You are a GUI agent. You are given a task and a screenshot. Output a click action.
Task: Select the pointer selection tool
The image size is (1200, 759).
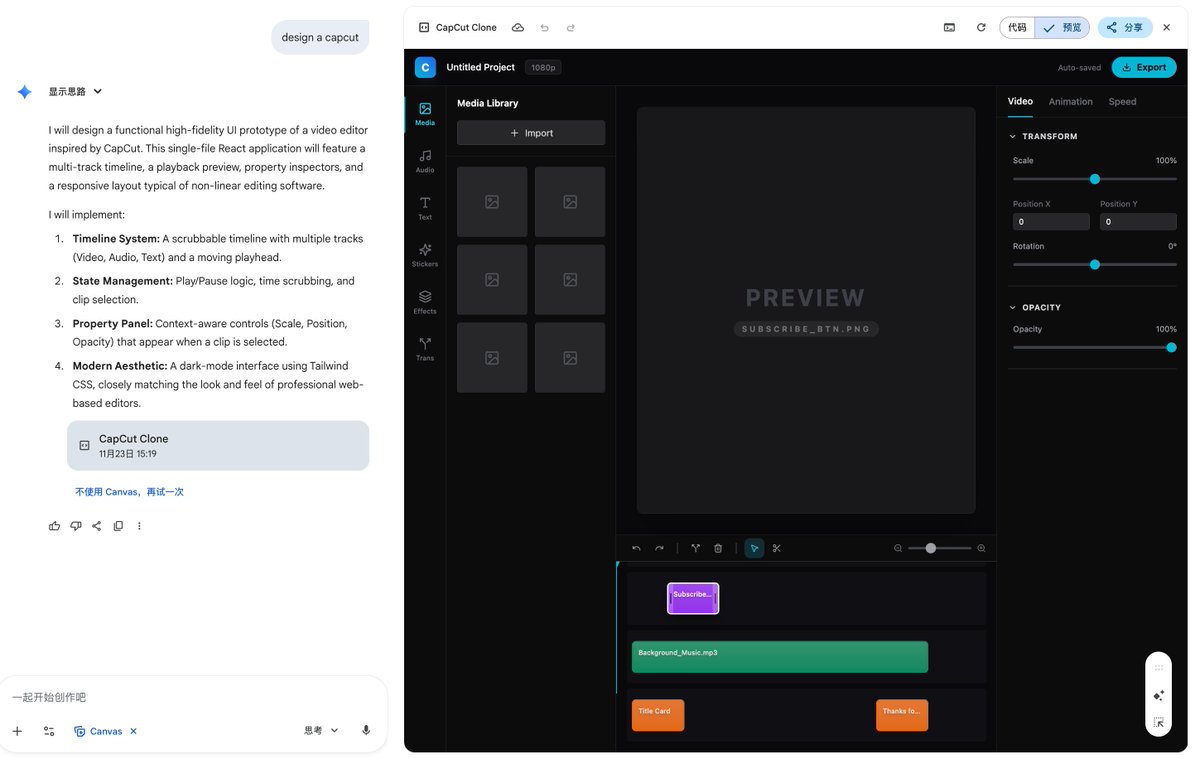click(754, 548)
